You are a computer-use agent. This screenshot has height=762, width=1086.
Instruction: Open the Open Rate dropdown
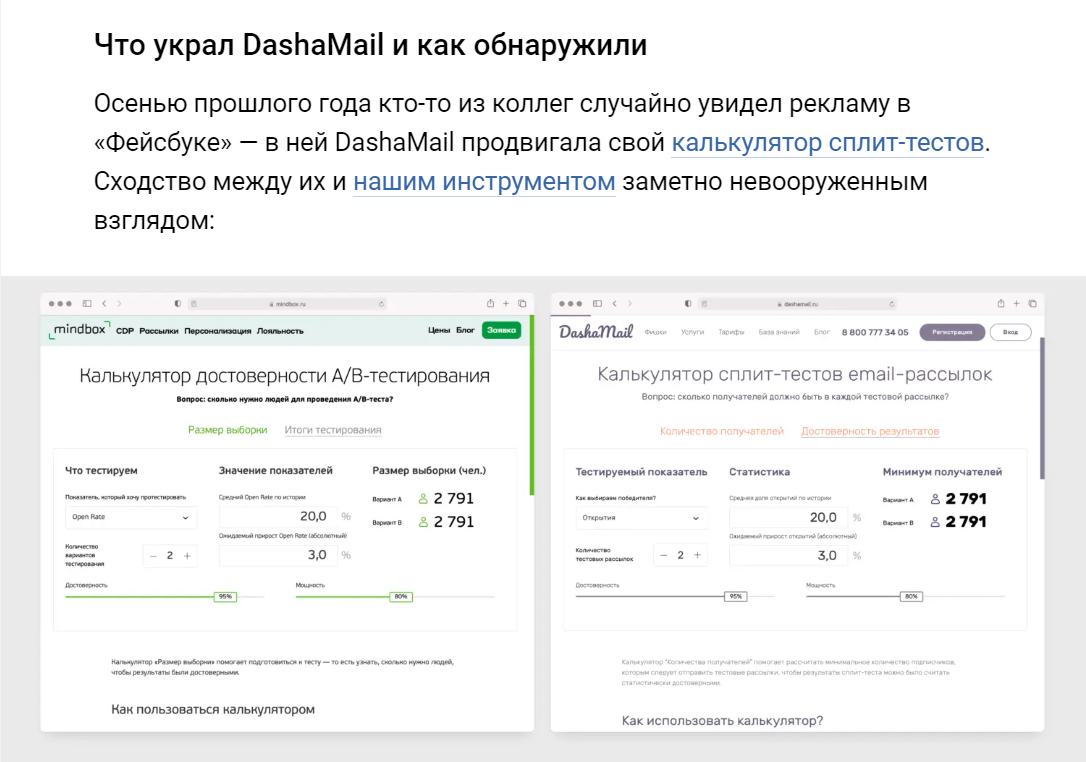(130, 517)
